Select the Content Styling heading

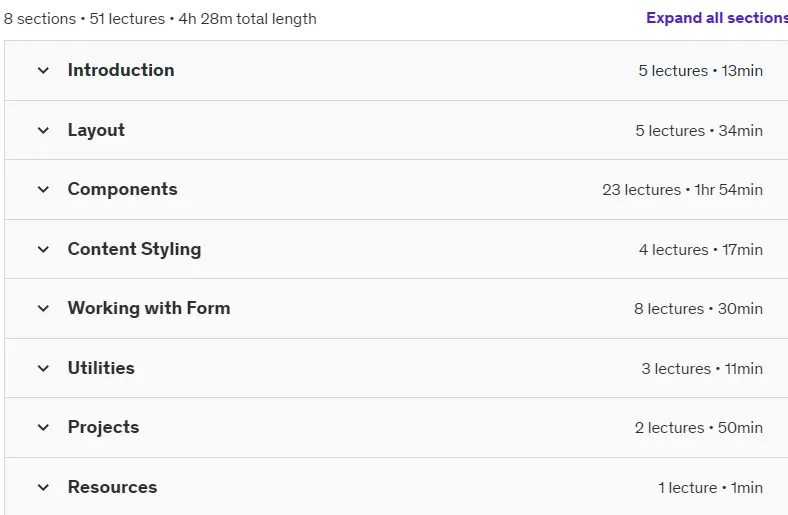[x=135, y=249]
